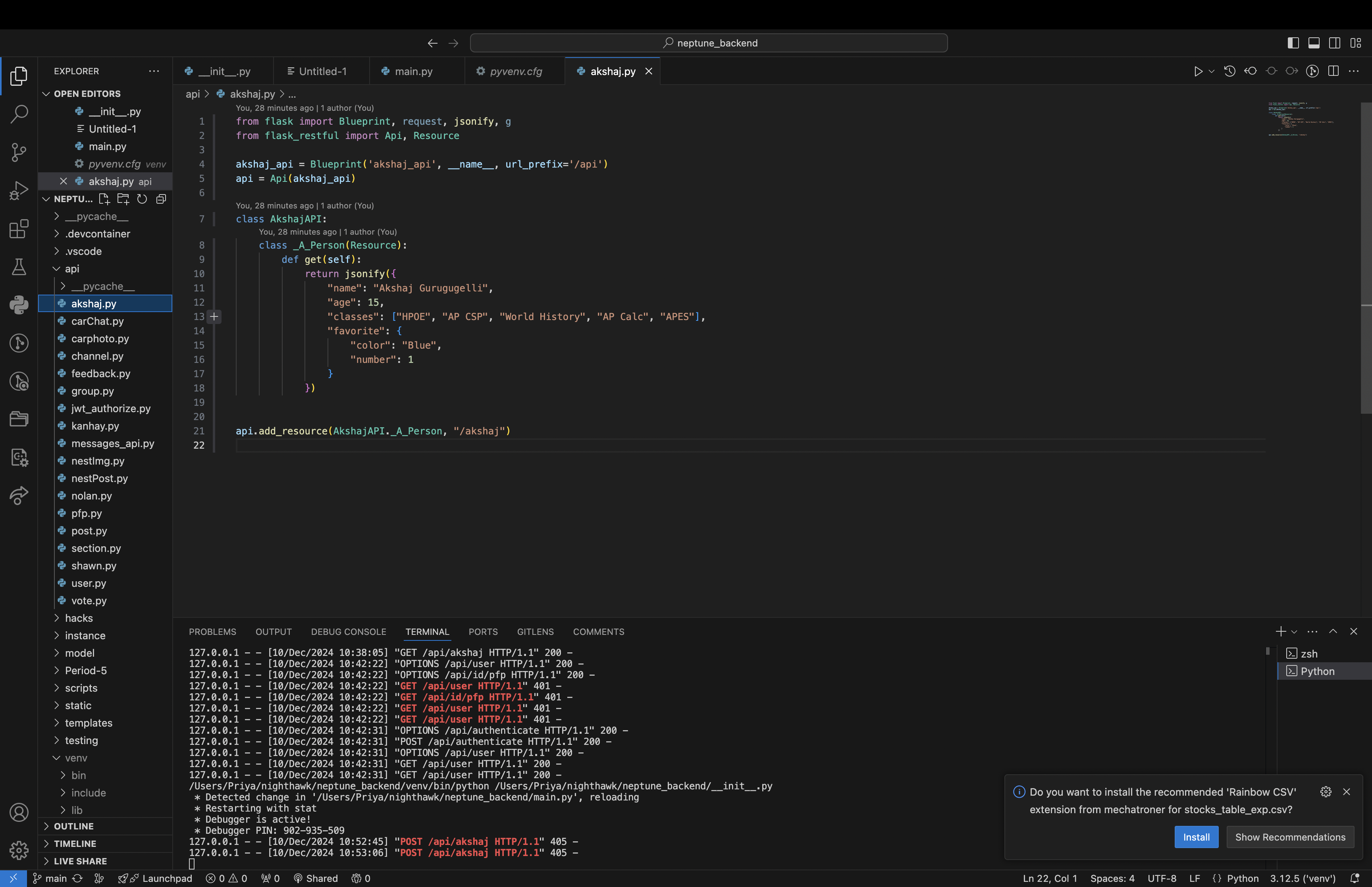
Task: Run the Python file with play icon
Action: click(x=1198, y=71)
